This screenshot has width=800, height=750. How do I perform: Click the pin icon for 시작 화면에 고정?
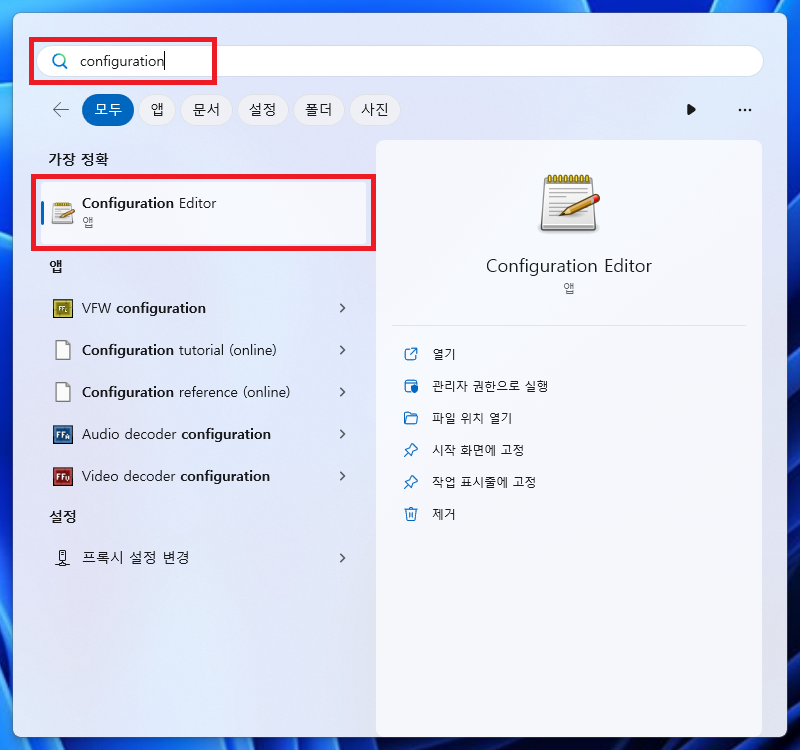[x=411, y=450]
